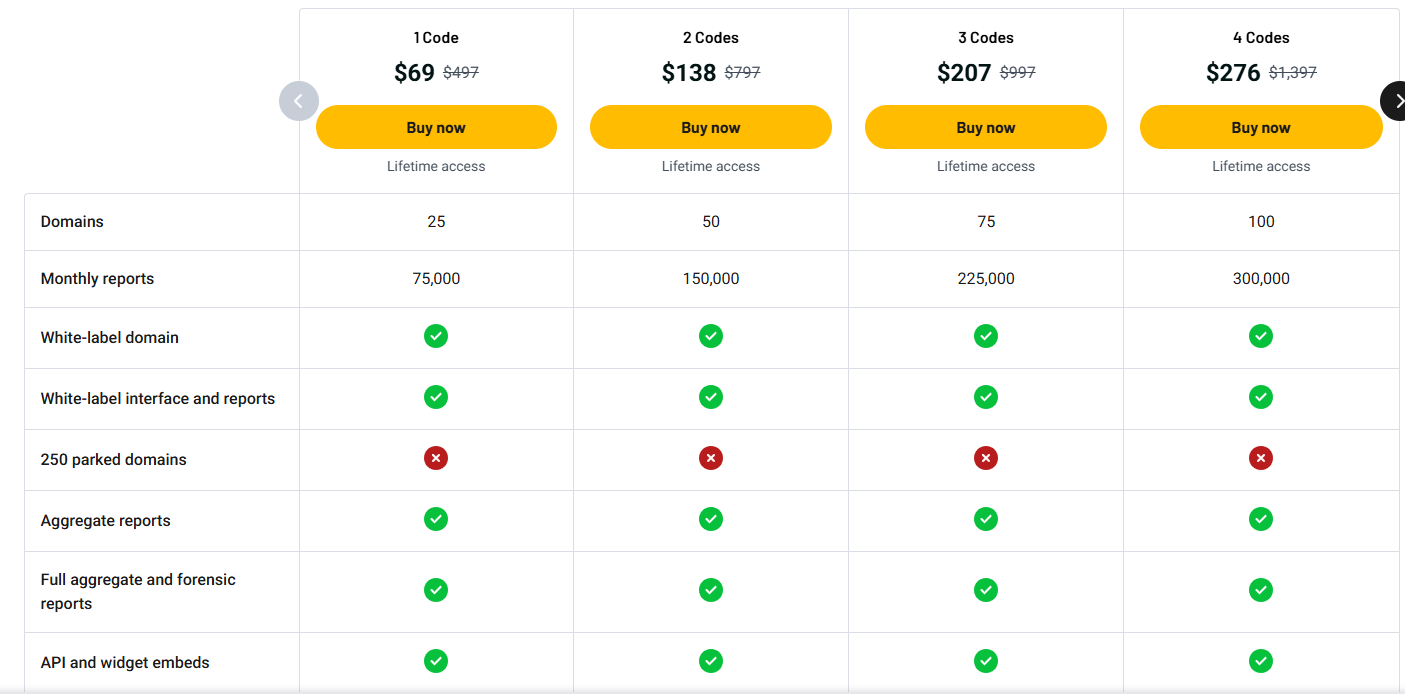Click the previous plans carousel arrow
This screenshot has height=699, width=1405.
(x=298, y=101)
